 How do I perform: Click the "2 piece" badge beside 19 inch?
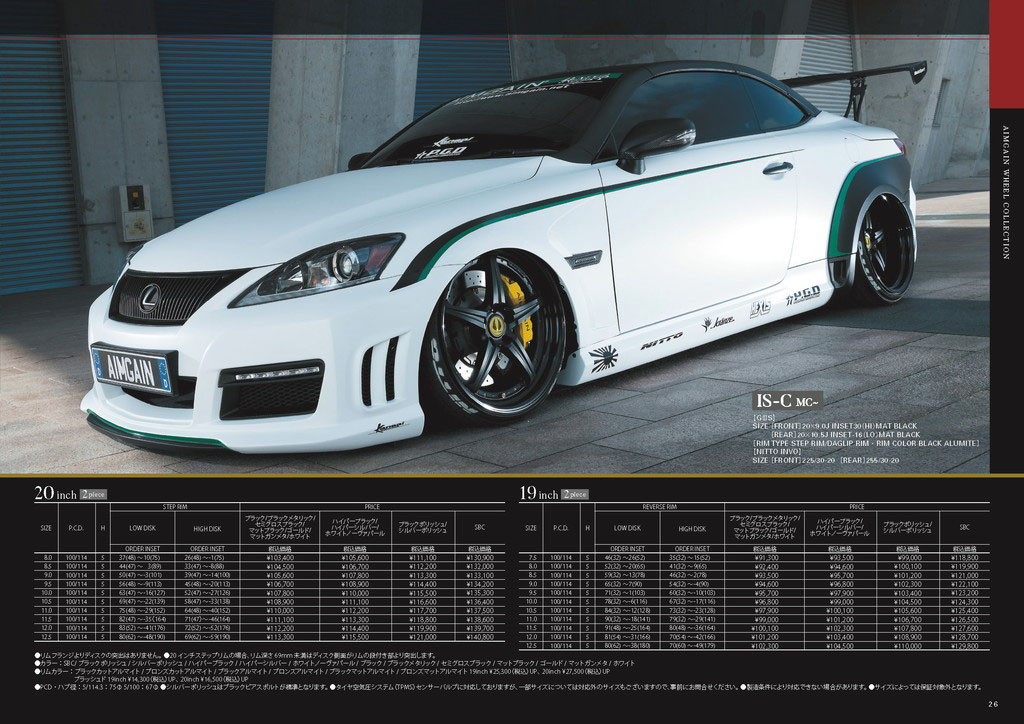(x=575, y=495)
